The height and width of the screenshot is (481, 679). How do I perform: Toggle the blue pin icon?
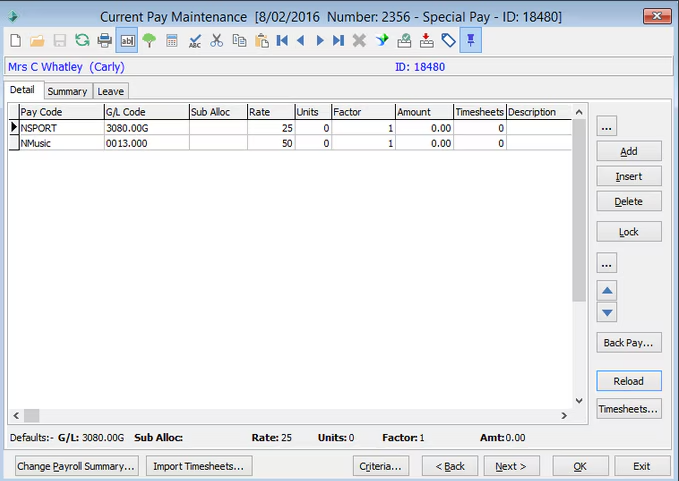coord(470,40)
